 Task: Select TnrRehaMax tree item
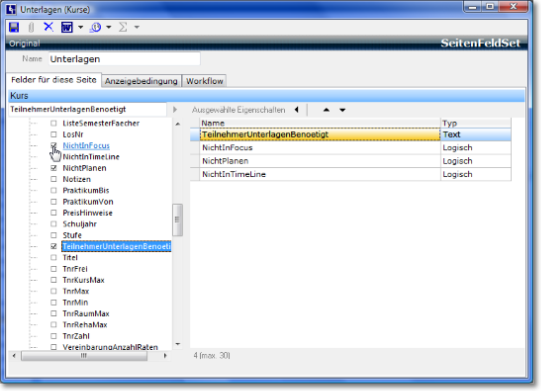click(85, 325)
